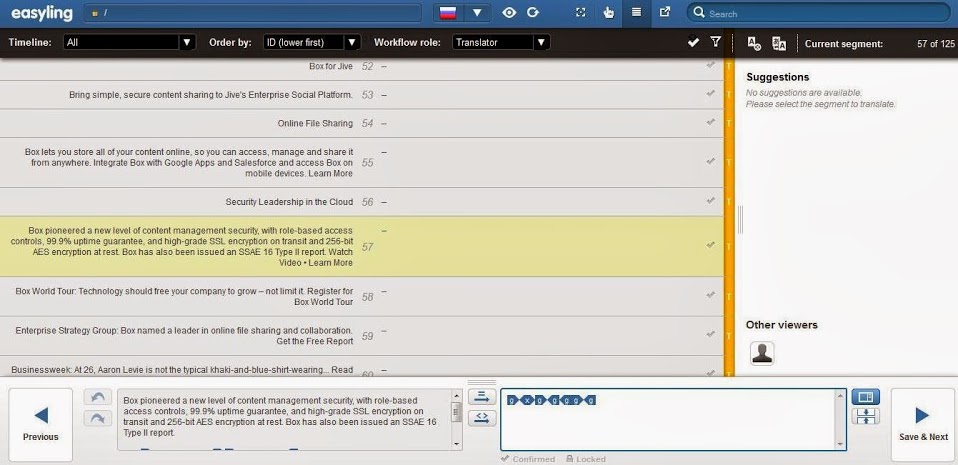The width and height of the screenshot is (958, 465).
Task: Toggle confirmed checkmark on segment 59
Action: (x=710, y=334)
